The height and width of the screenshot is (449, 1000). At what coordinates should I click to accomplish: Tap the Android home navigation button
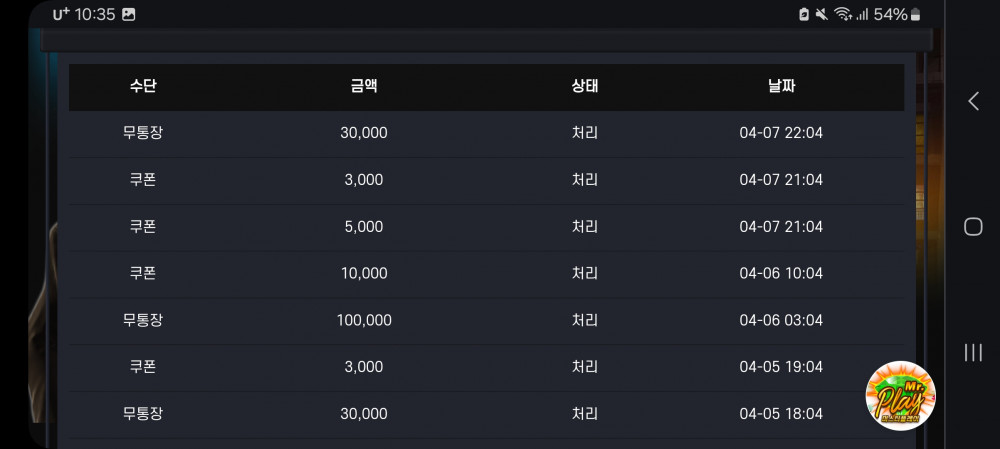click(x=973, y=226)
